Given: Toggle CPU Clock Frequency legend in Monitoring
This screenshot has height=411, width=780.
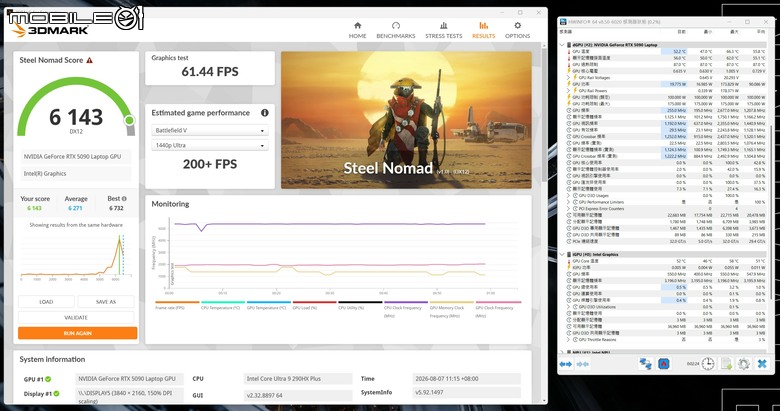Looking at the screenshot, I should [x=405, y=308].
